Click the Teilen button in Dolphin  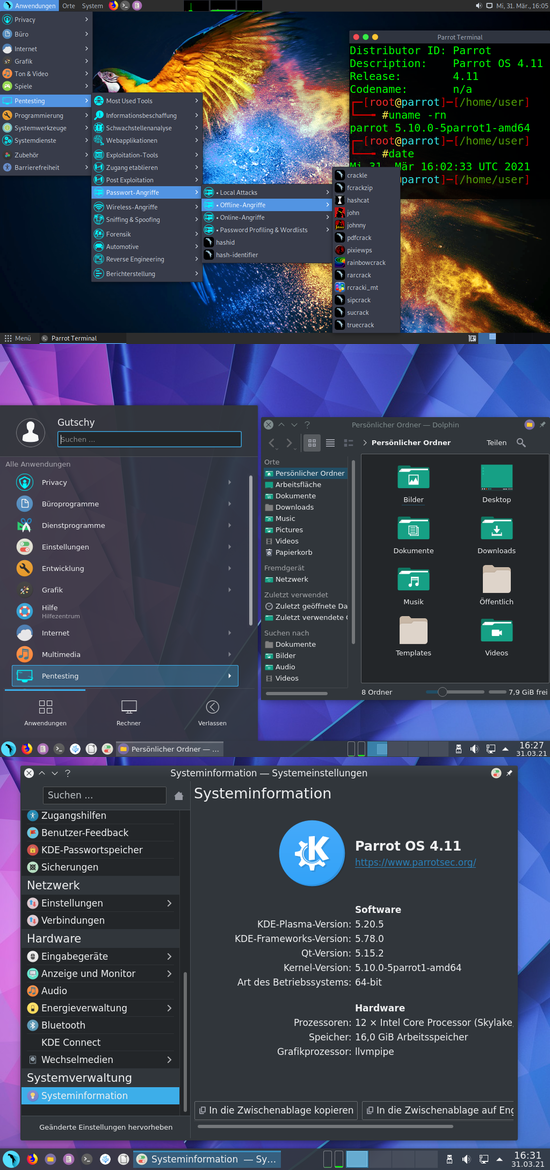coord(496,442)
